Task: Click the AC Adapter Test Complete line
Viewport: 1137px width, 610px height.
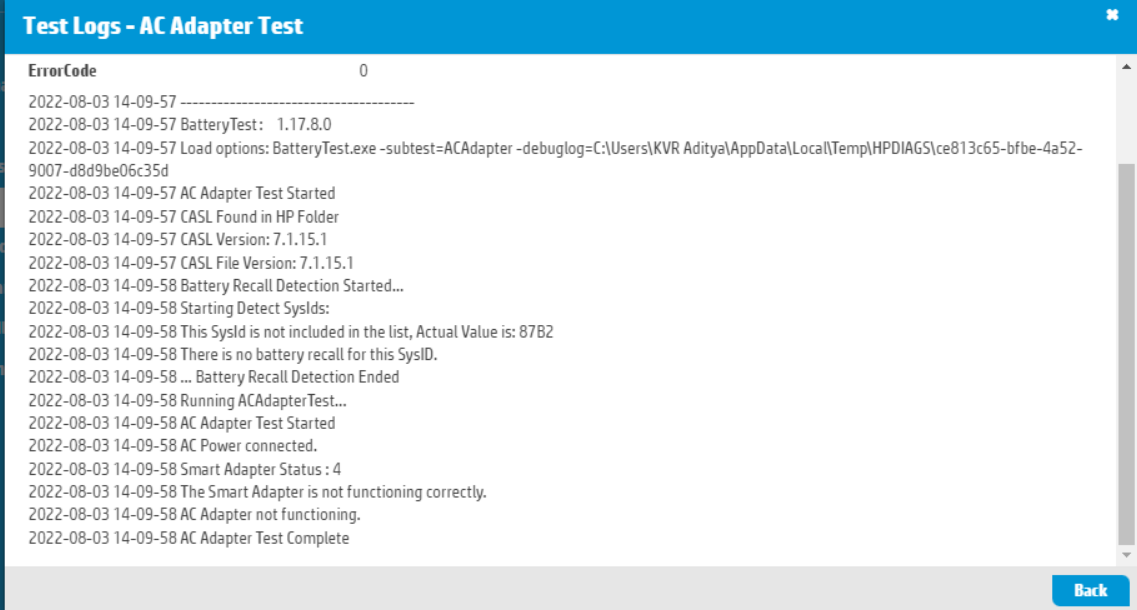Action: tap(189, 538)
